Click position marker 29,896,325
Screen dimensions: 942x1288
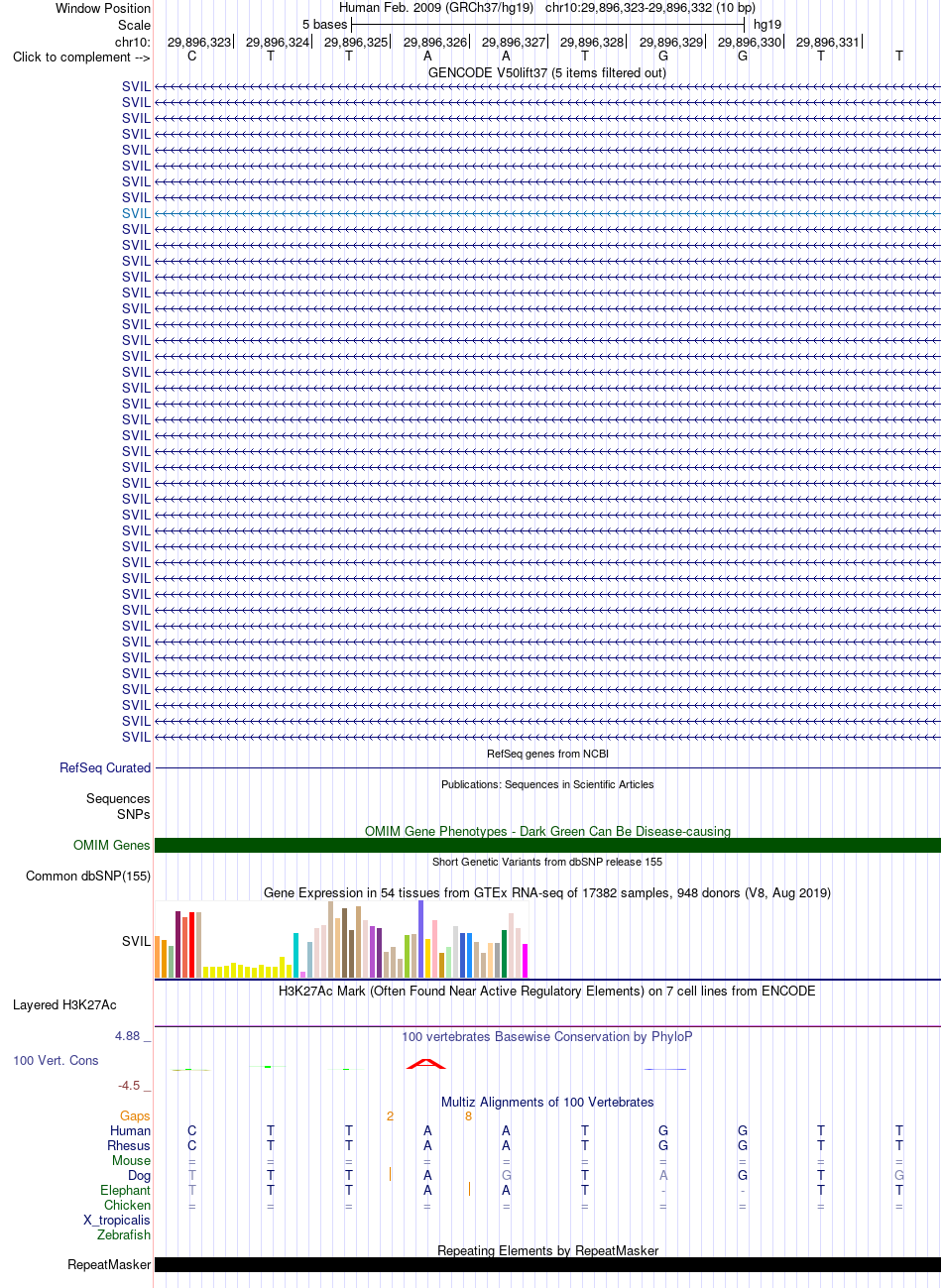[x=356, y=42]
